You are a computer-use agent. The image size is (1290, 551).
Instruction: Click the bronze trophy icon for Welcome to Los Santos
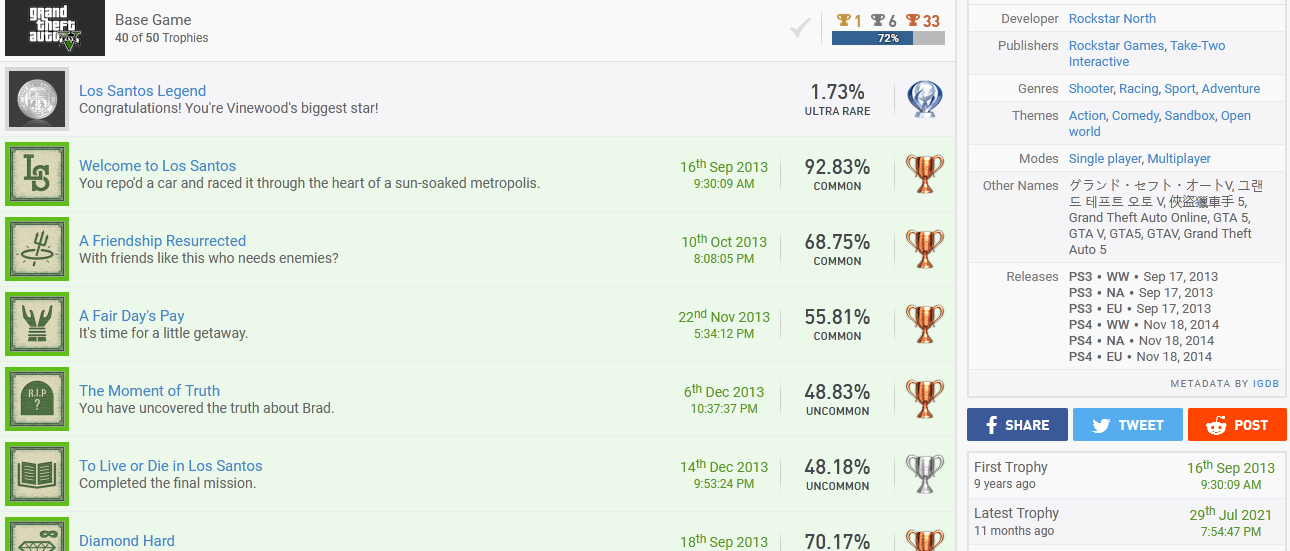point(925,174)
